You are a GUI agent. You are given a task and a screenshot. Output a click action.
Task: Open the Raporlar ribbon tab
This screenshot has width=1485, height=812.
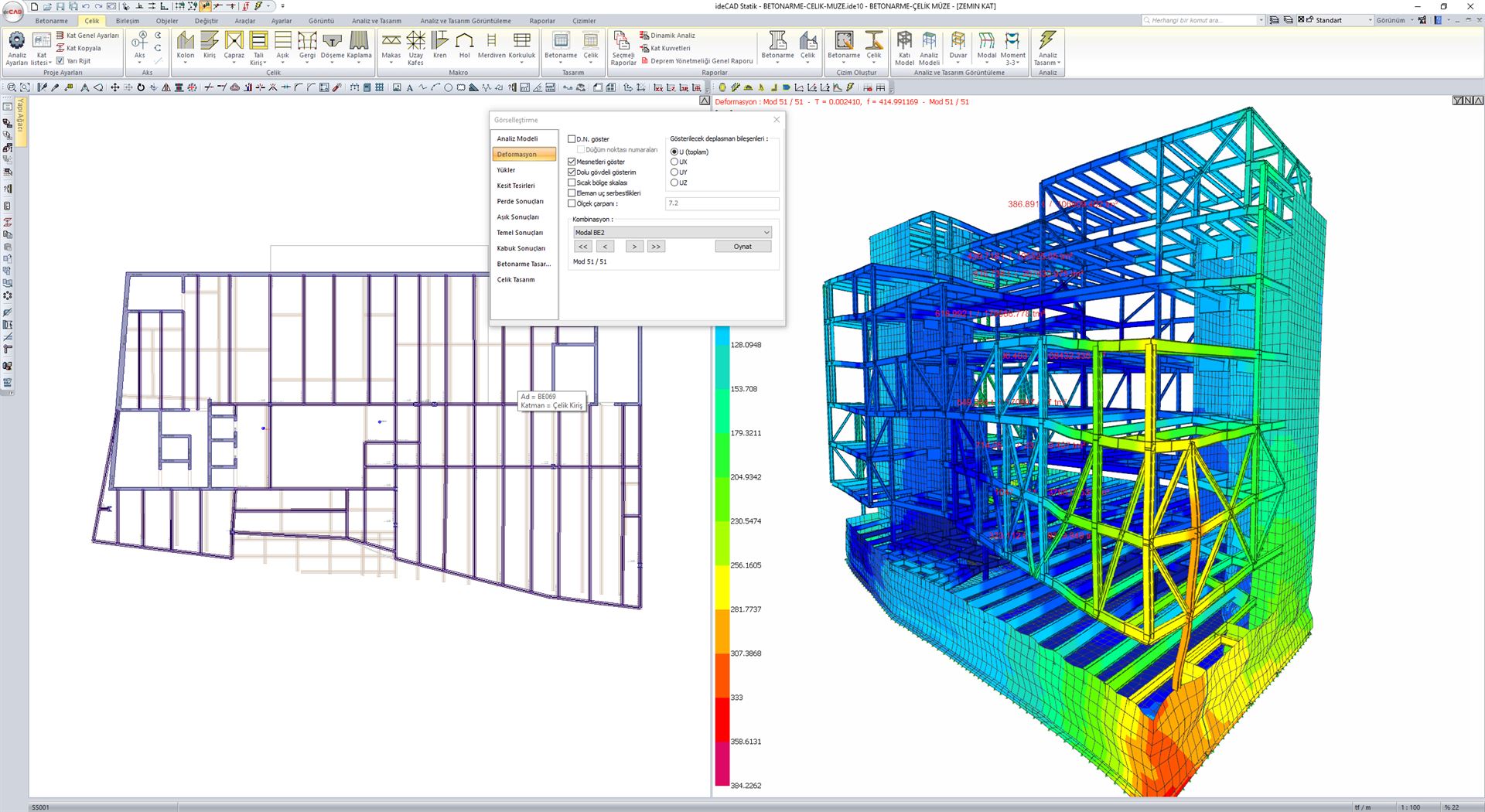pyautogui.click(x=542, y=21)
